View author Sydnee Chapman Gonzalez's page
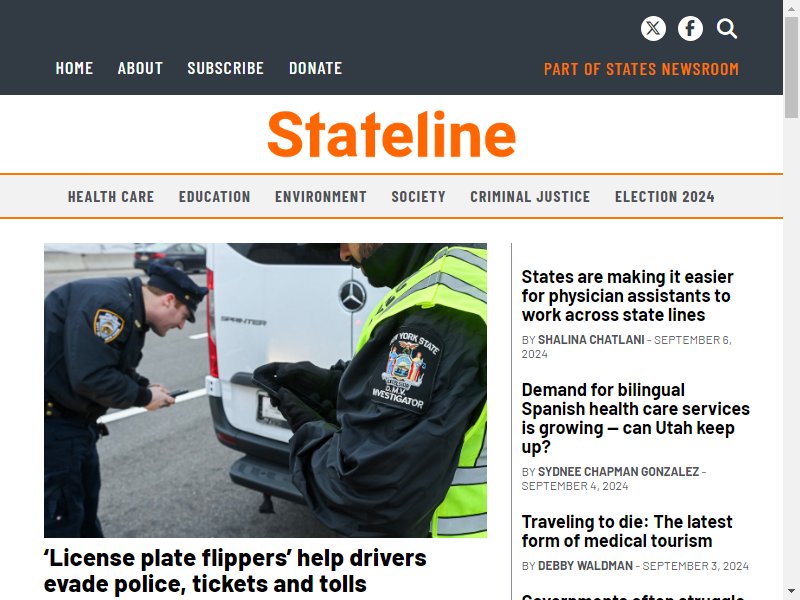This screenshot has width=800, height=600. click(618, 471)
